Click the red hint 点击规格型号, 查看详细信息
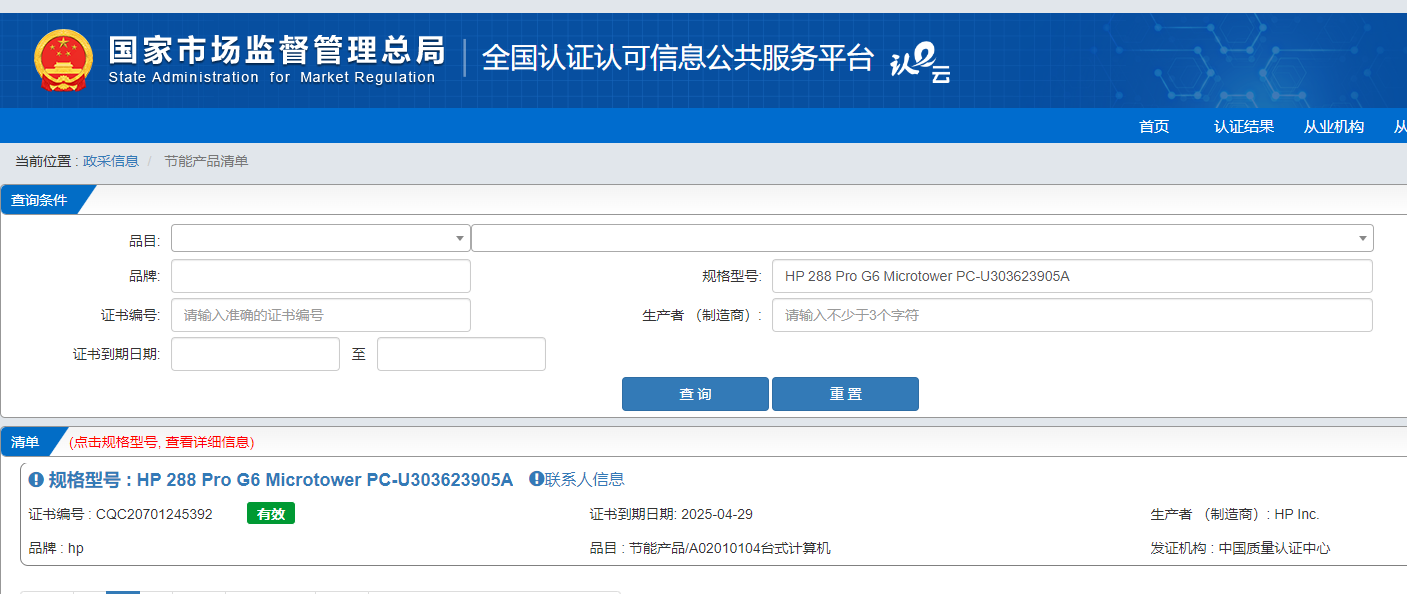 point(162,442)
